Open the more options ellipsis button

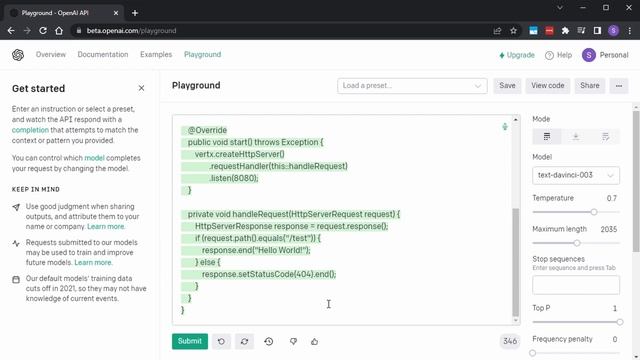(x=619, y=86)
